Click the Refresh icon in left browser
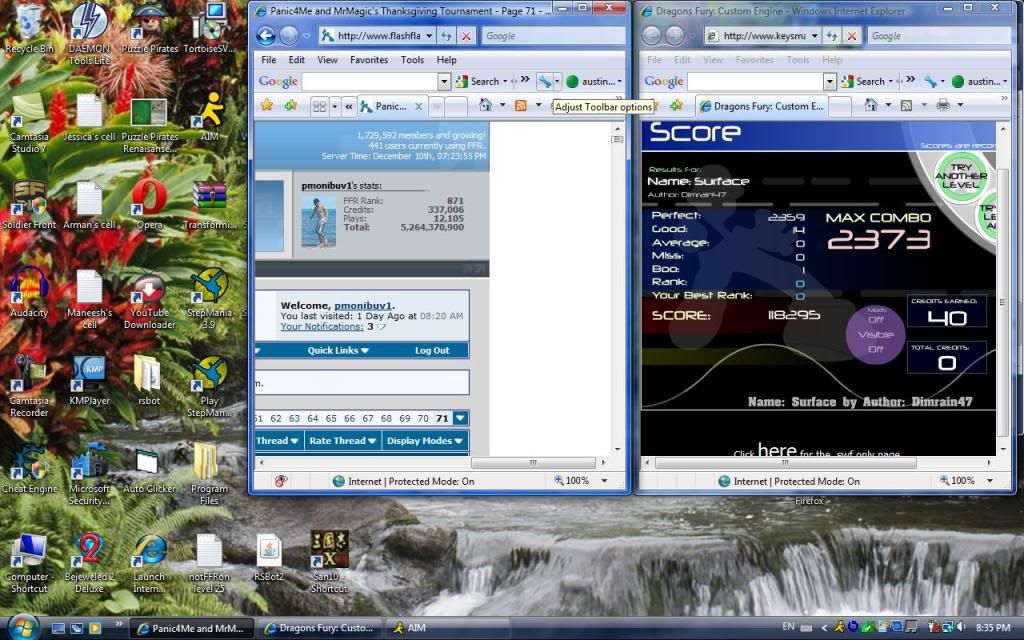The image size is (1024, 640). [446, 36]
